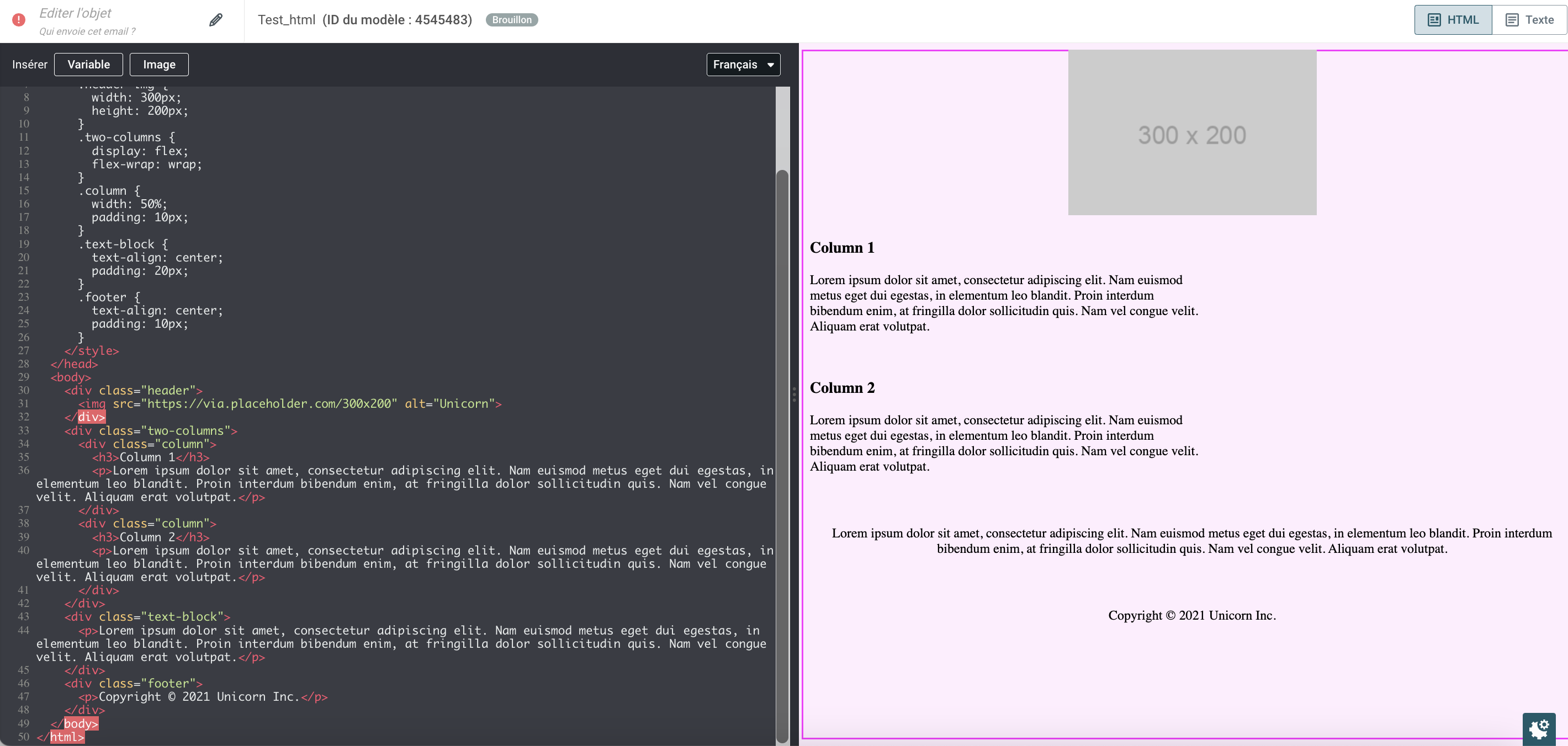Screen dimensions: 1568x746
Task: Click the highlighted closing body tag
Action: [81, 723]
